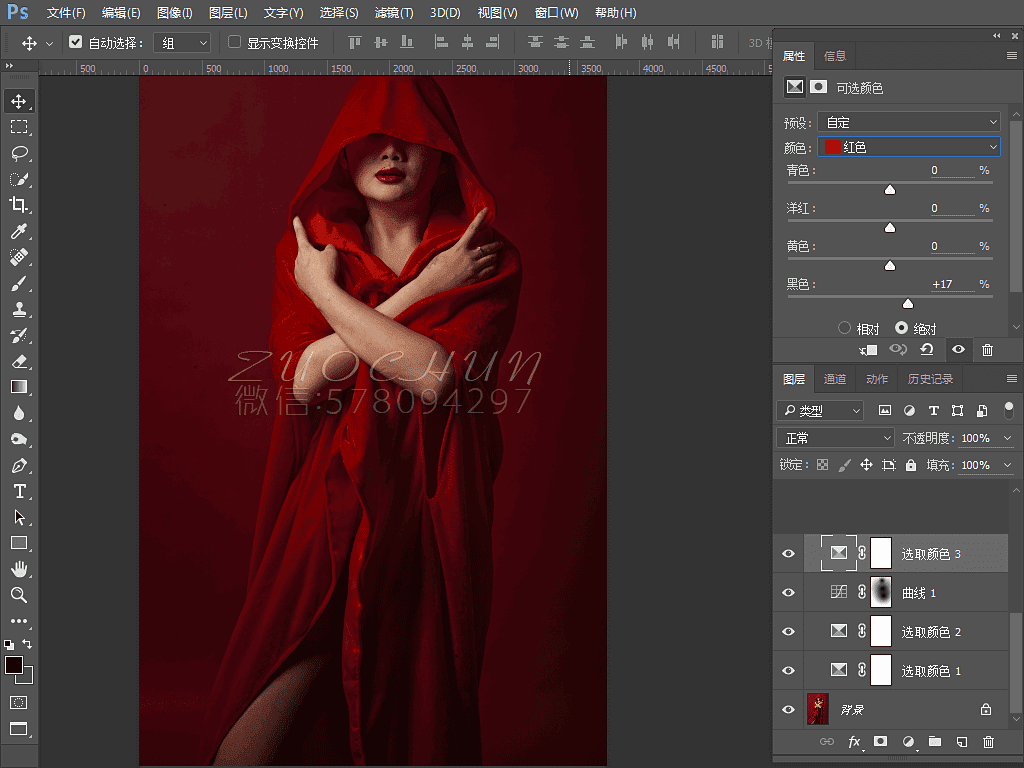Image resolution: width=1024 pixels, height=768 pixels.
Task: Select the Eyedropper tool
Action: click(x=19, y=231)
